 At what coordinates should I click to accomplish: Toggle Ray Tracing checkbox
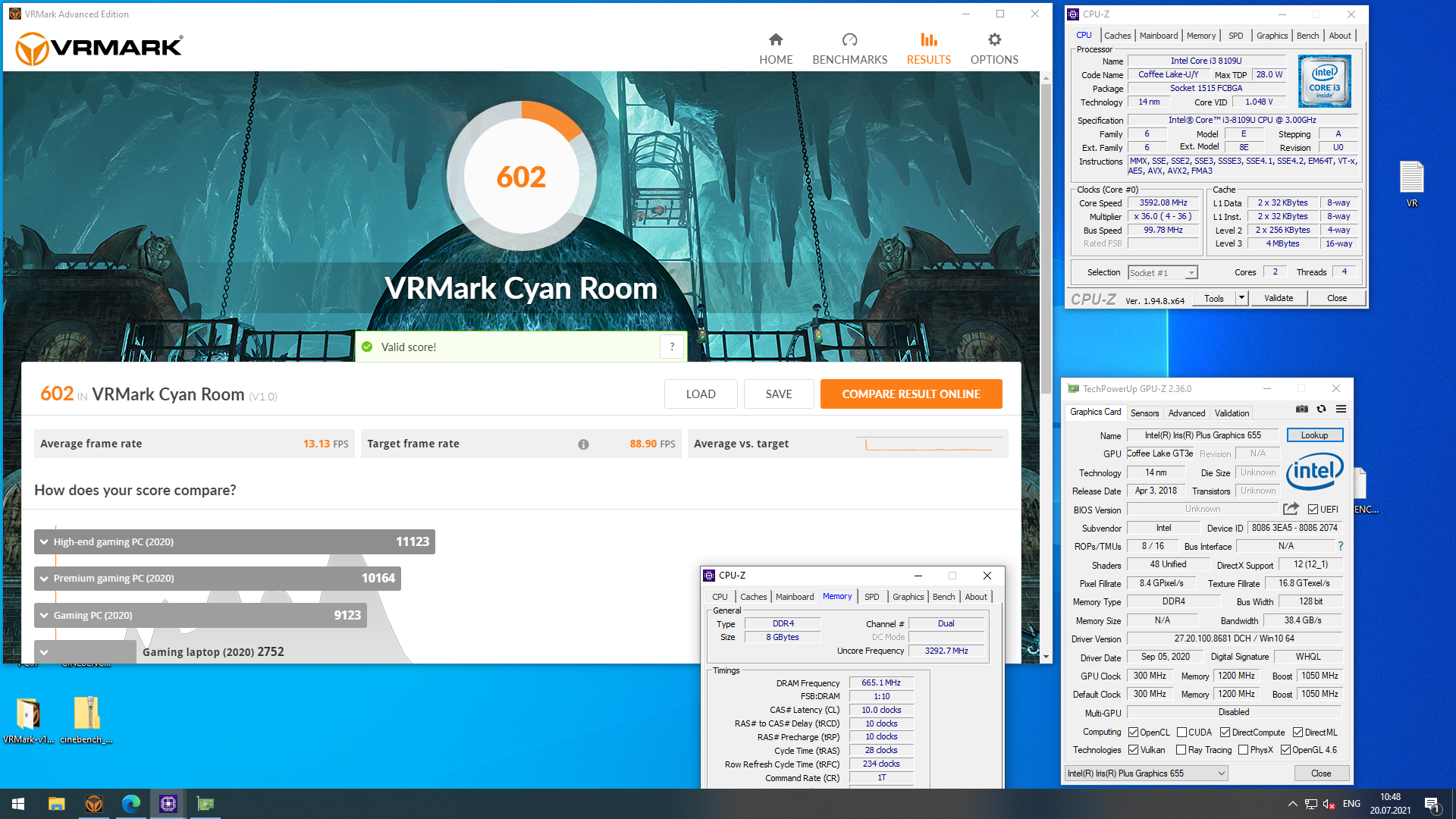click(1181, 750)
